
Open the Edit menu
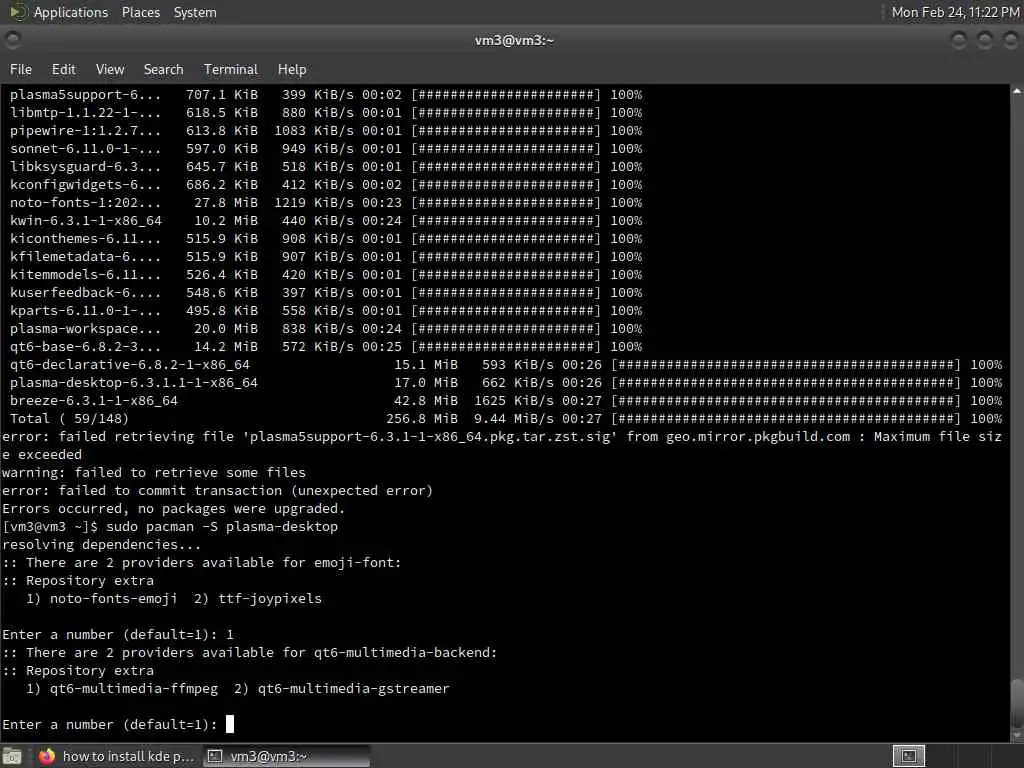point(63,69)
